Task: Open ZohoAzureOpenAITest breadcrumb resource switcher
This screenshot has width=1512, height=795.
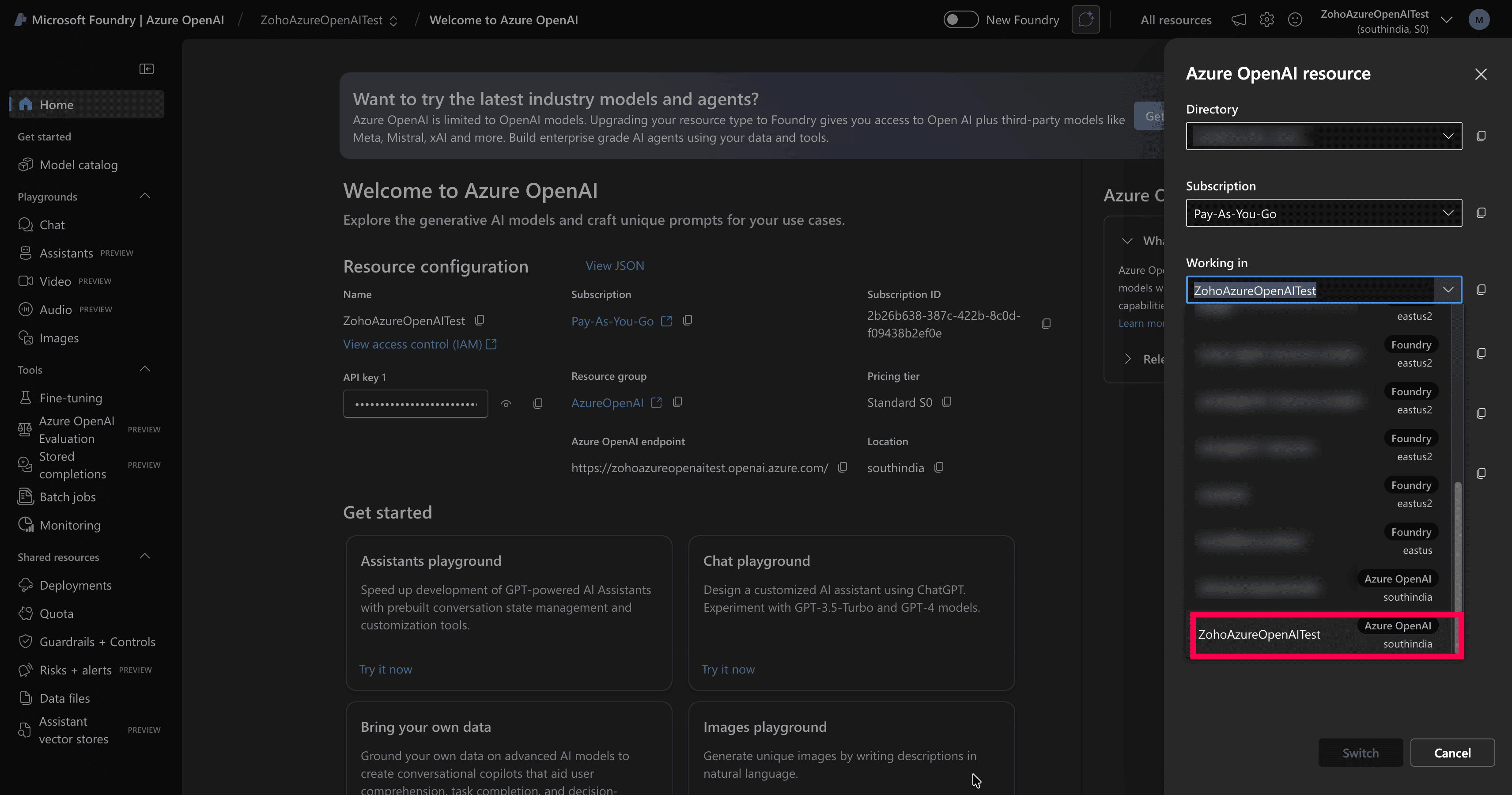Action: click(x=329, y=20)
